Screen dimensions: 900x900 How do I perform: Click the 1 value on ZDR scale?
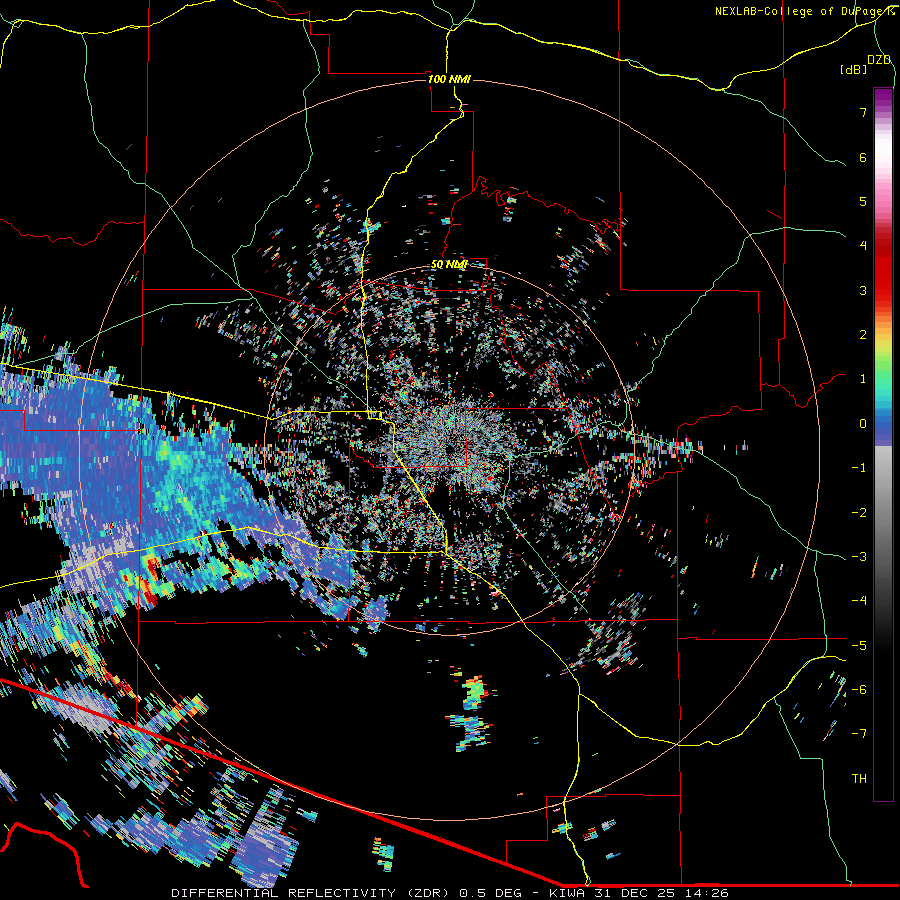(x=863, y=379)
